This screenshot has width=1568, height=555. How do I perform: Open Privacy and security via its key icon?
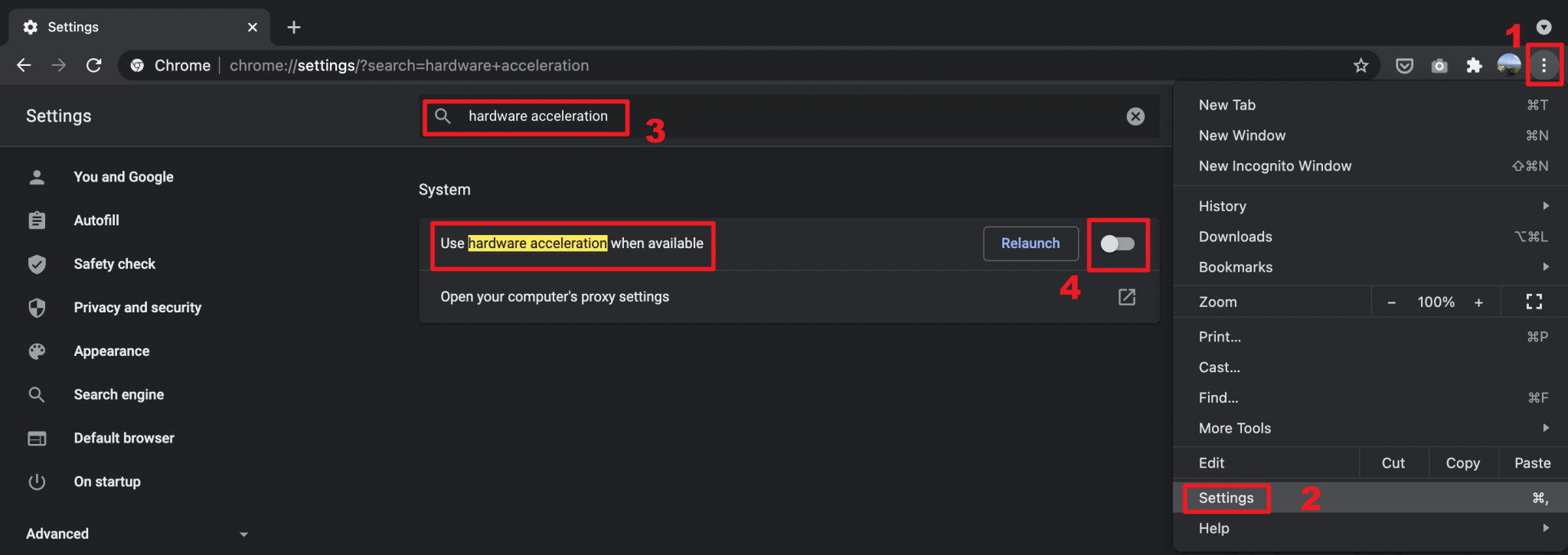click(37, 307)
